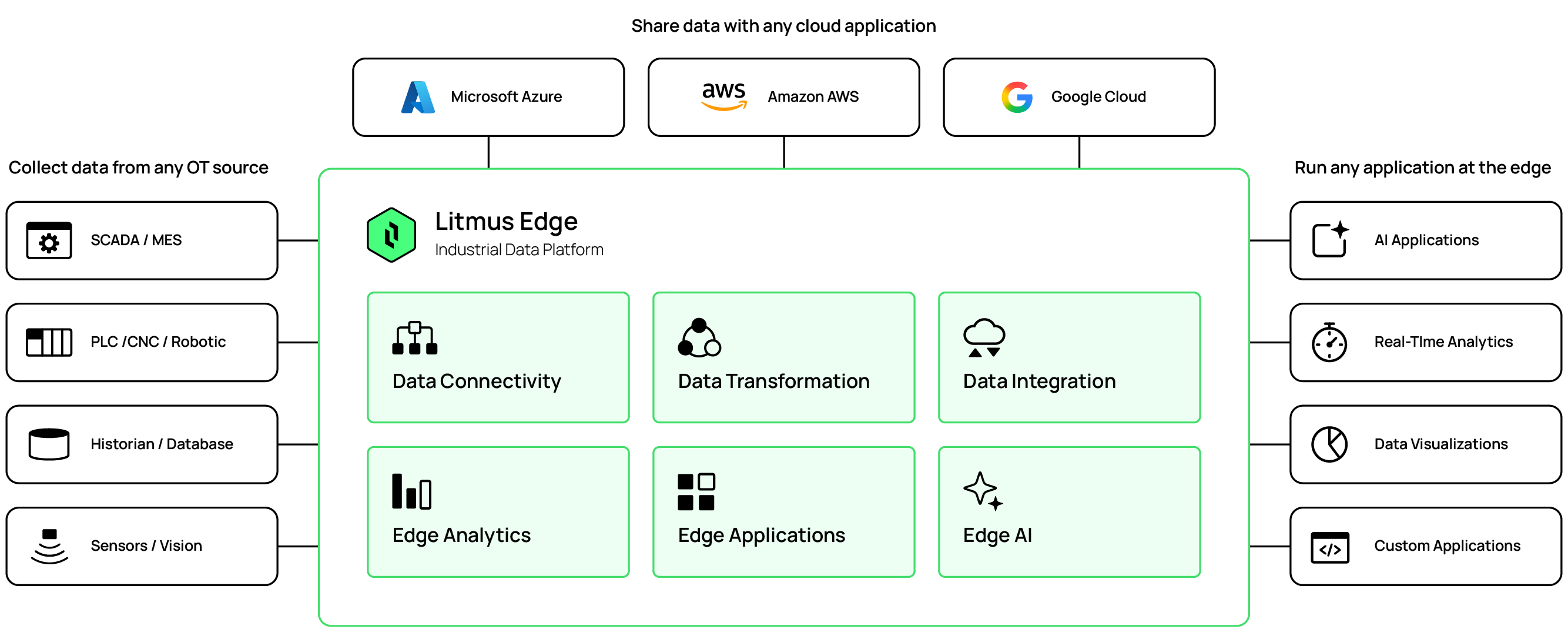Screen dimensions: 1568x636
Task: Click the Data Connectivity network icon
Action: point(414,338)
